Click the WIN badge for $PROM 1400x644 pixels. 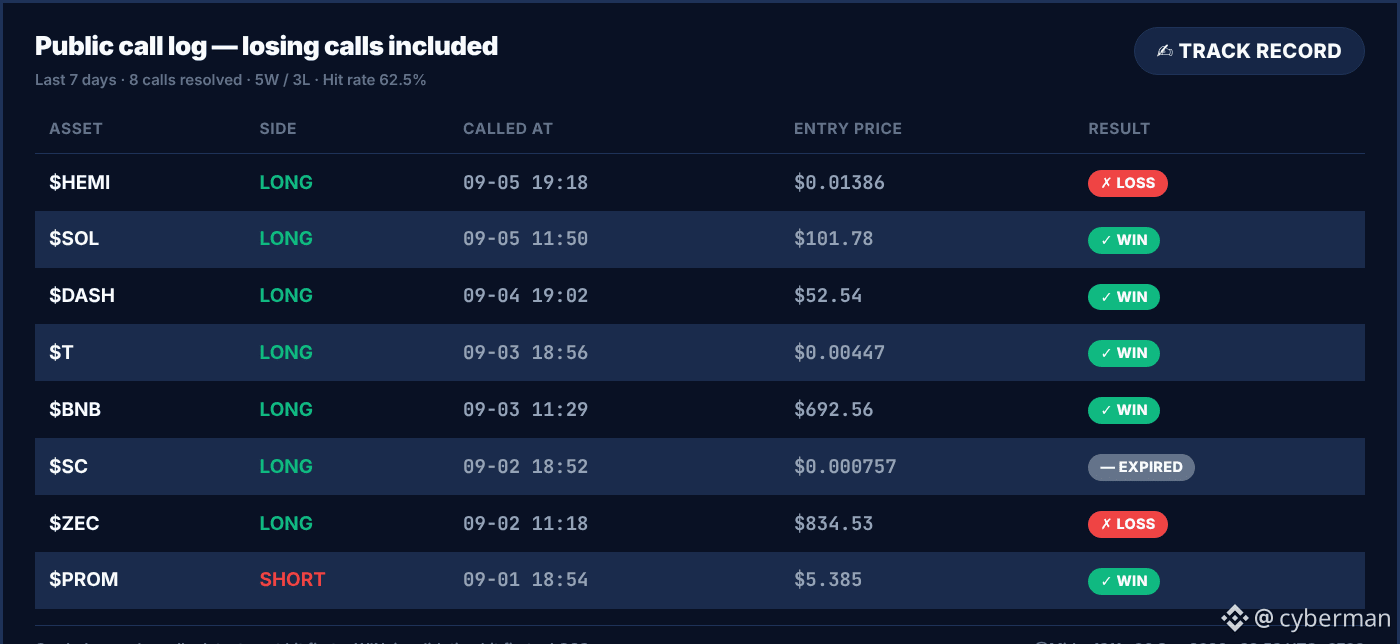(1124, 581)
